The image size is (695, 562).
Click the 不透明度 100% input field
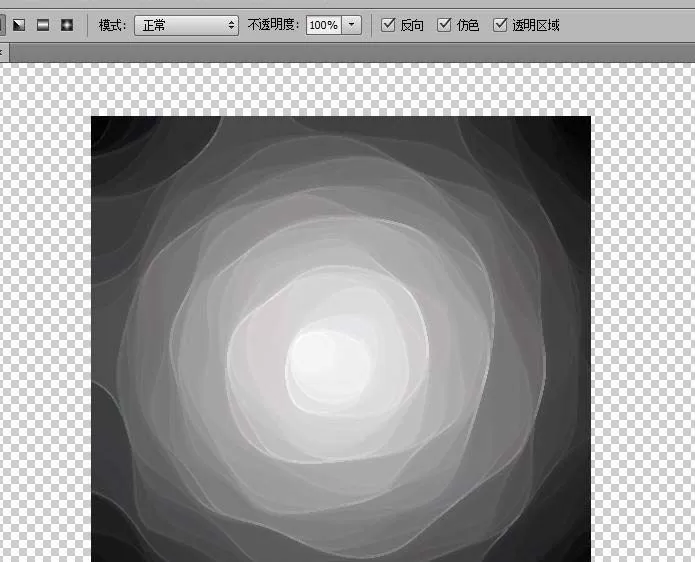tap(324, 25)
